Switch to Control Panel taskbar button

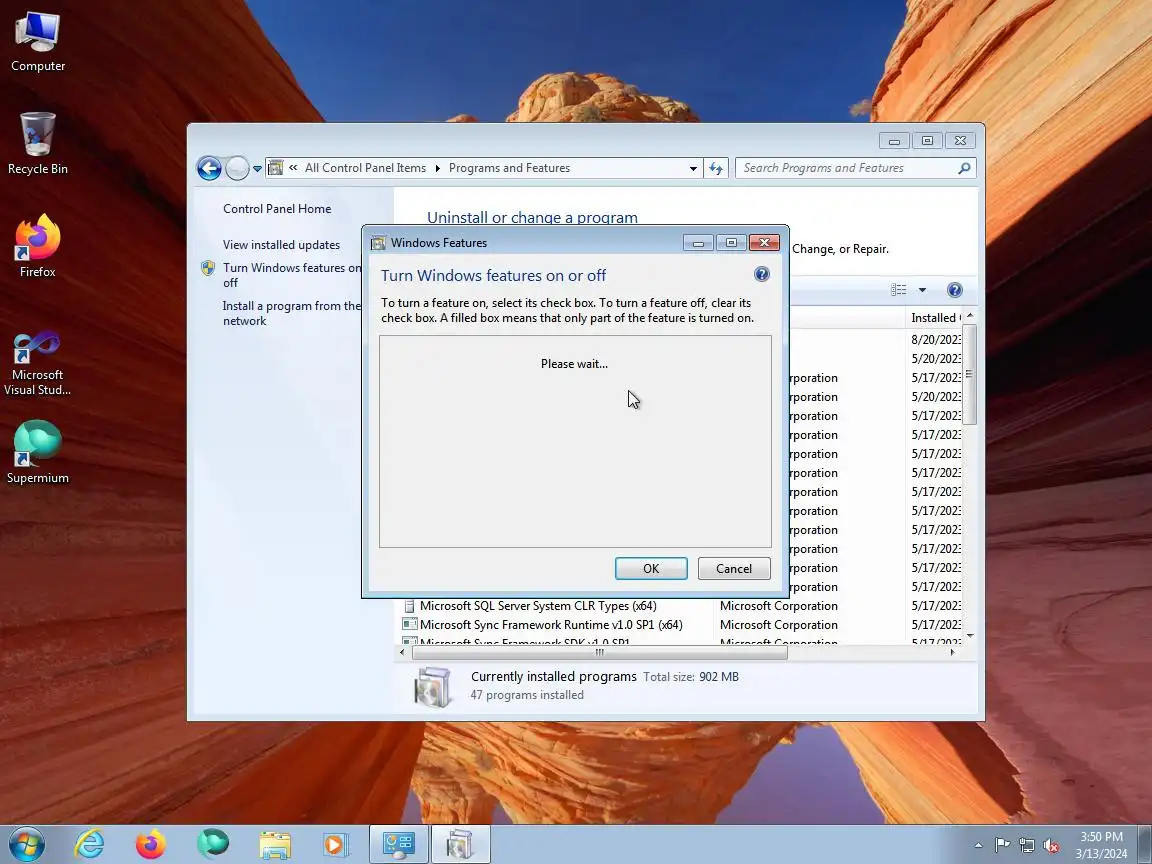[x=398, y=844]
